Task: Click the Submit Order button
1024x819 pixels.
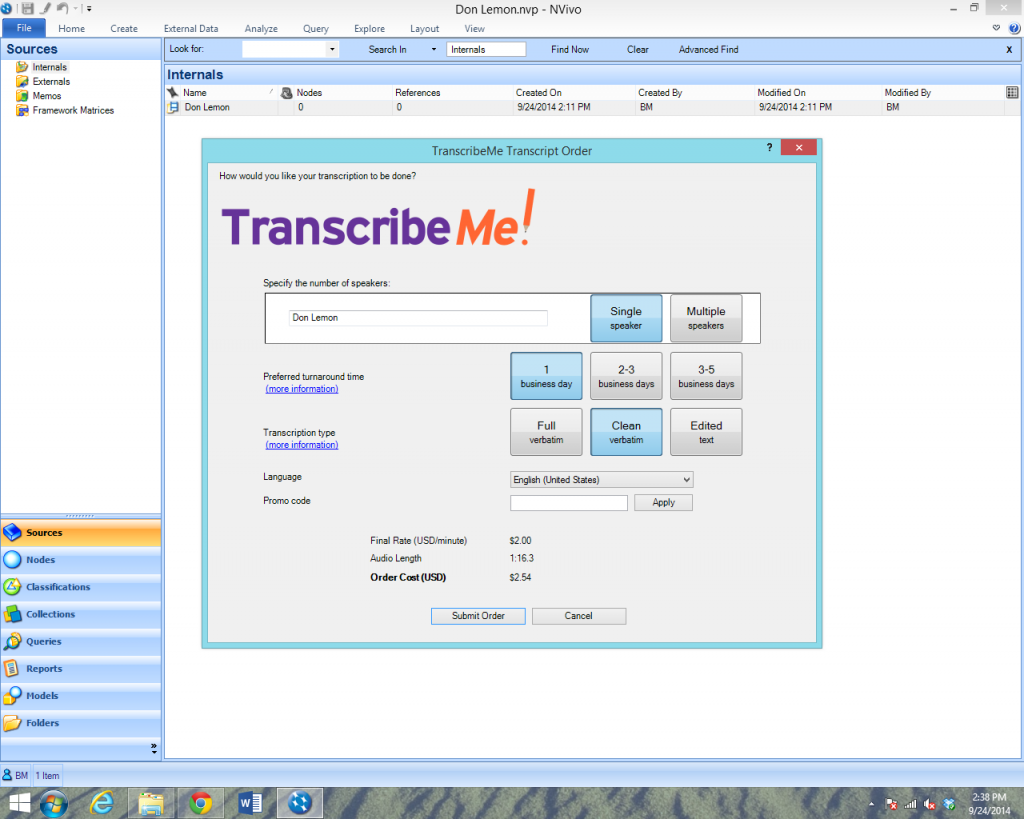Action: tap(478, 616)
